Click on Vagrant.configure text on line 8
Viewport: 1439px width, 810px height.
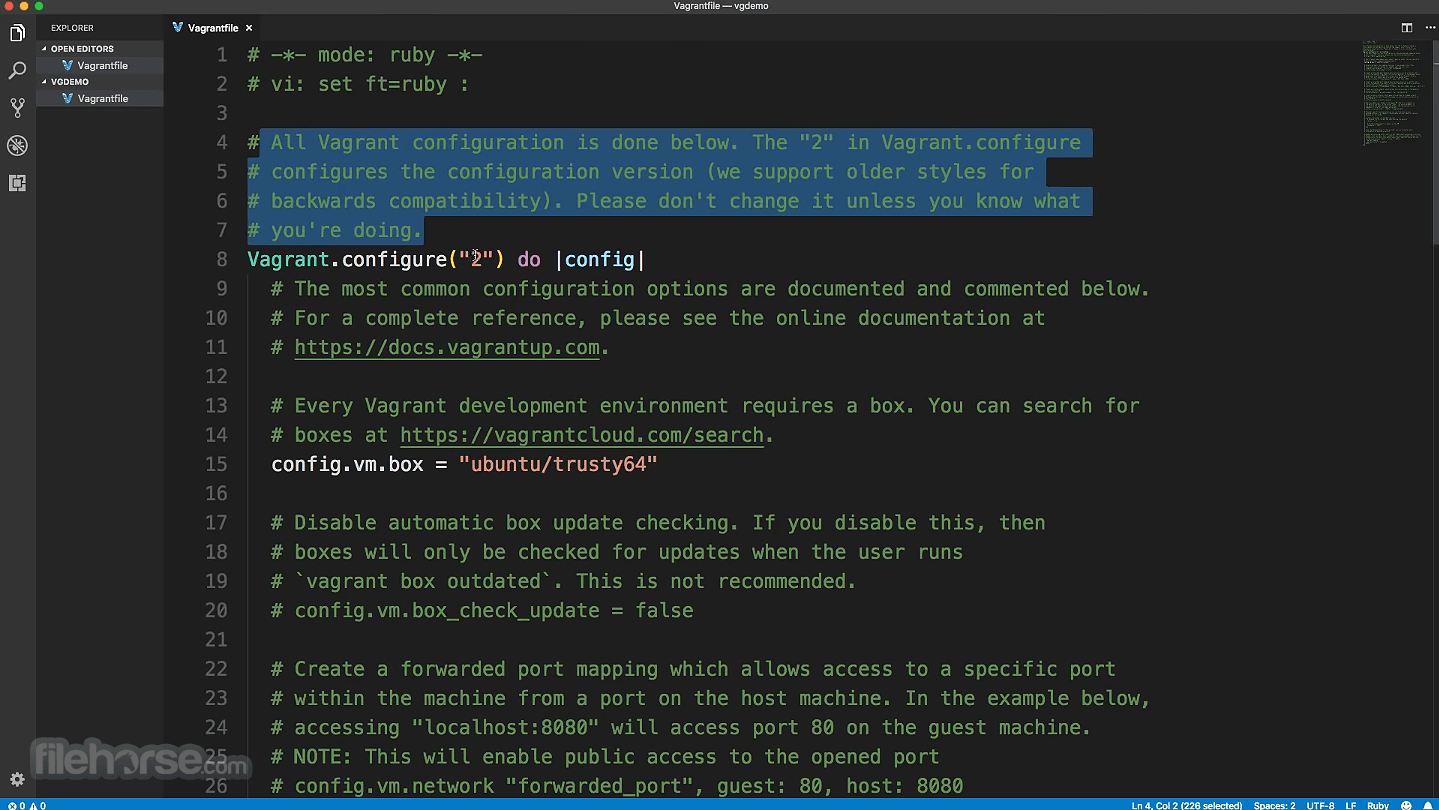point(347,260)
